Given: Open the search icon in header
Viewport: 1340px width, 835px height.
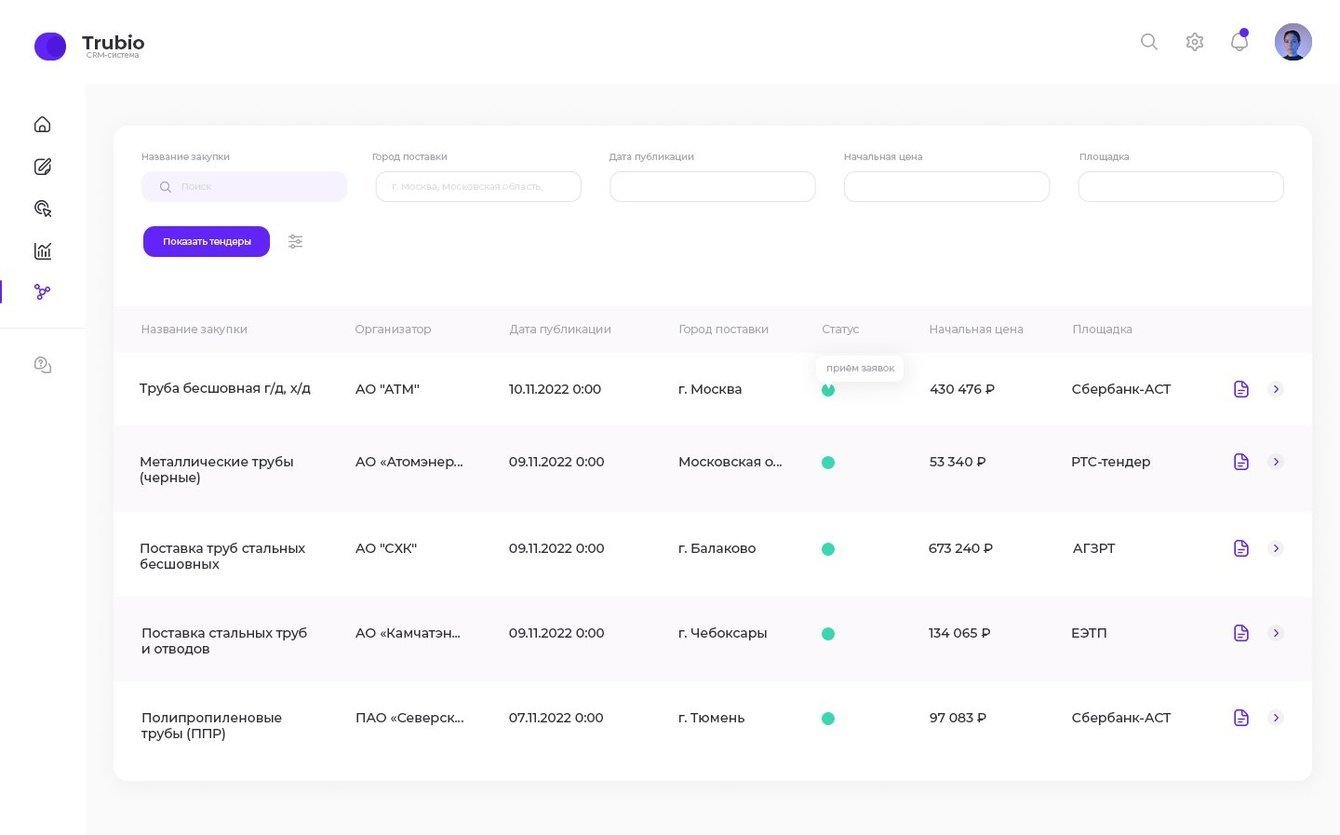Looking at the screenshot, I should [1149, 42].
